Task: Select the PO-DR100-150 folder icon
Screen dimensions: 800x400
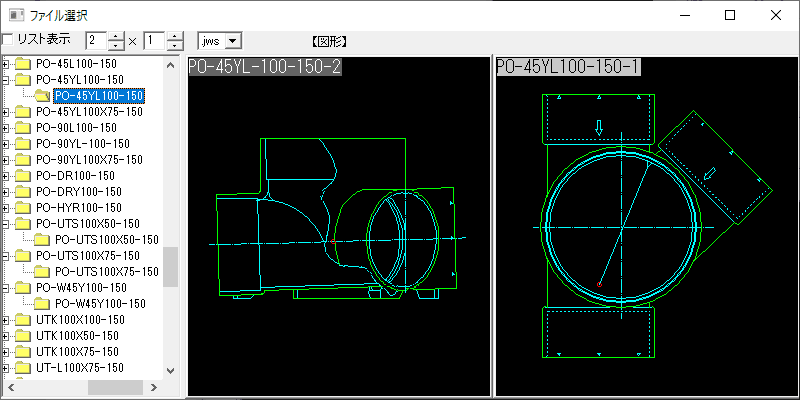Action: [23, 176]
